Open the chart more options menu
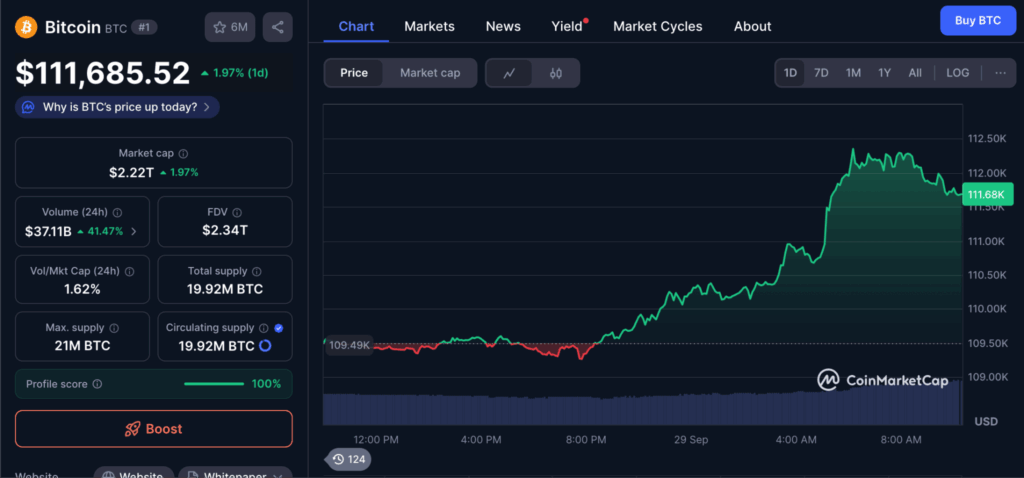Viewport: 1024px width, 478px height. coord(999,73)
